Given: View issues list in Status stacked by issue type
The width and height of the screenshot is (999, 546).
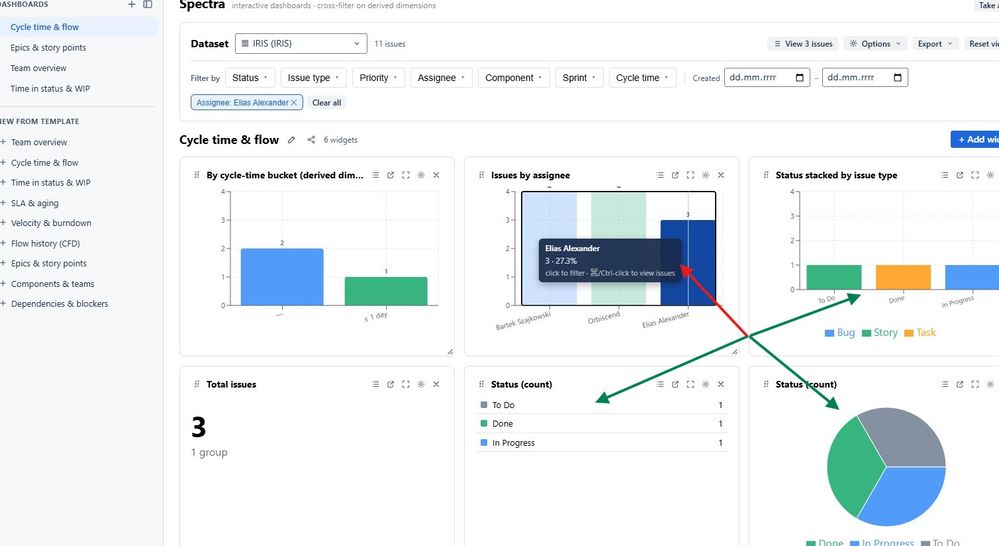Looking at the screenshot, I should tap(944, 175).
